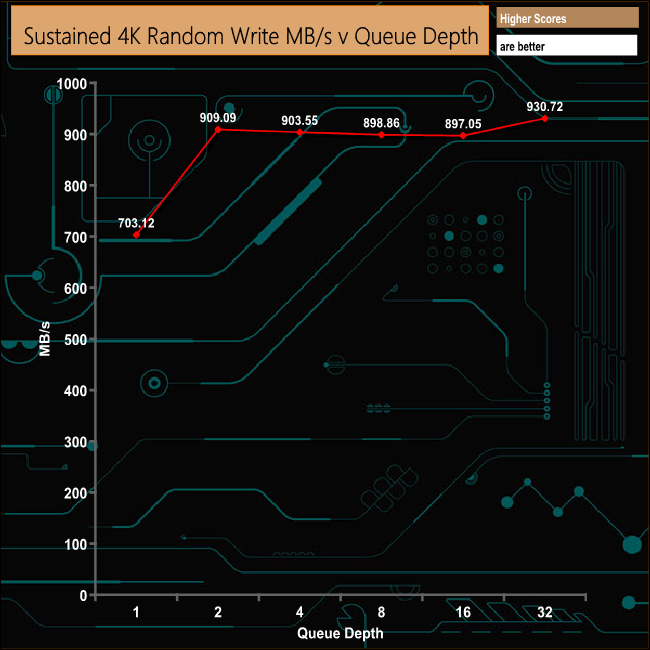
Task: Click the 800 y-axis label
Action: 75,187
